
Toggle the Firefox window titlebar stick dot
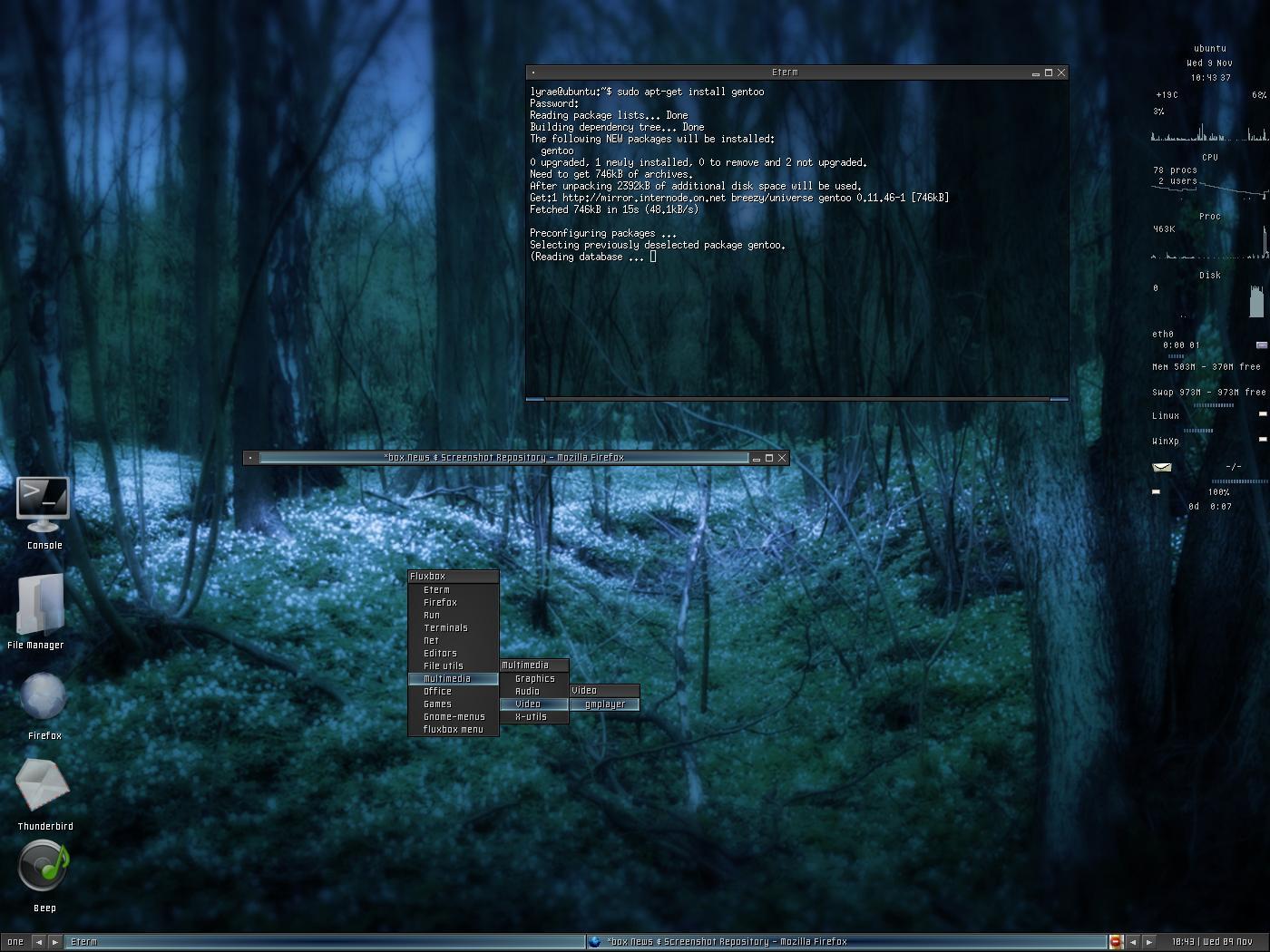click(250, 458)
